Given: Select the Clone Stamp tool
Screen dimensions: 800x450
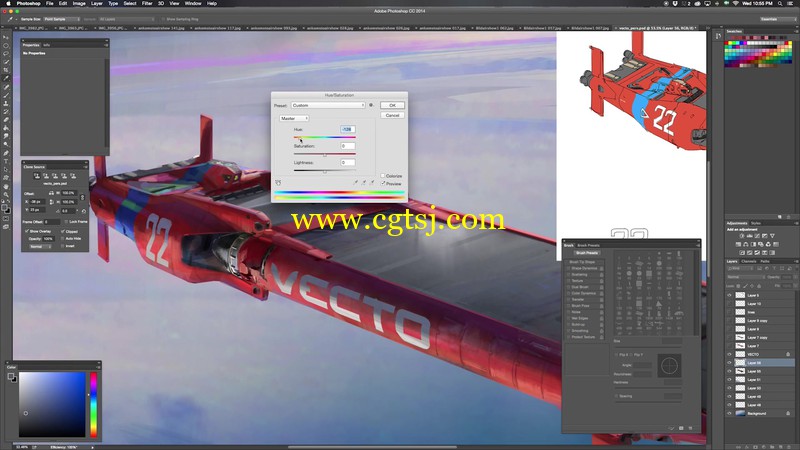Looking at the screenshot, I should (6, 103).
